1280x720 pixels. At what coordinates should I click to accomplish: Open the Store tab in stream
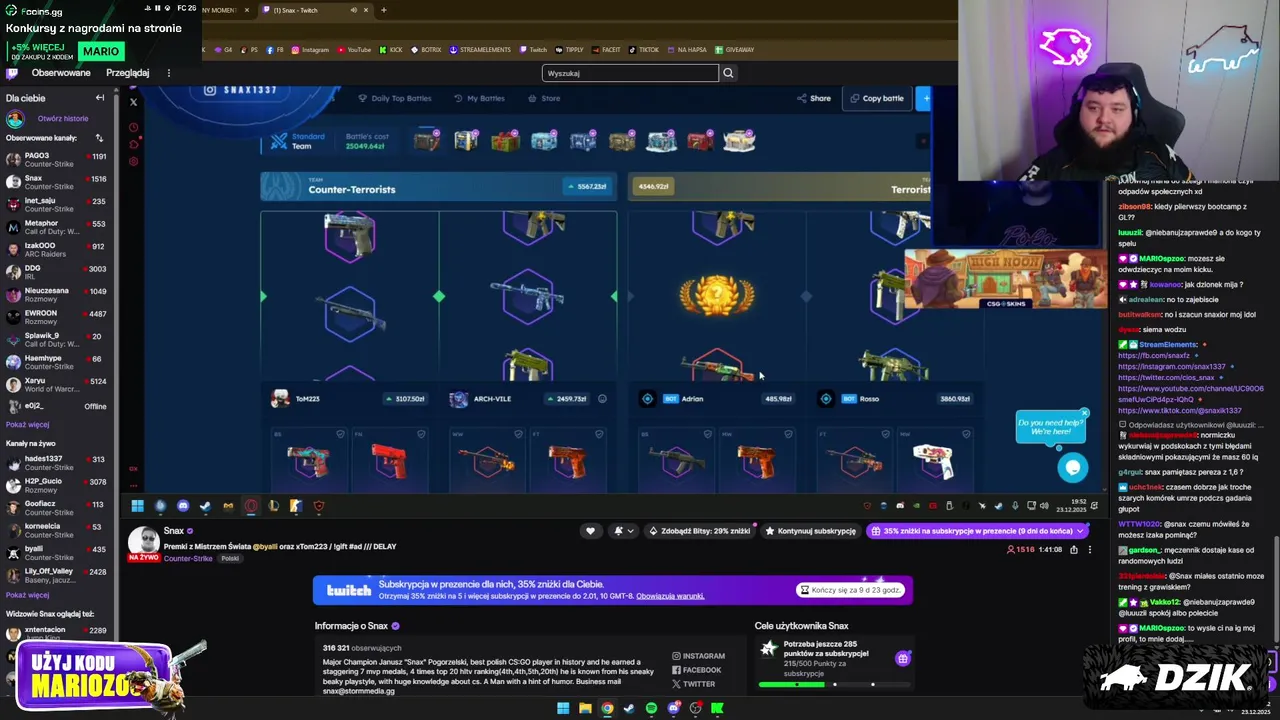coord(545,98)
